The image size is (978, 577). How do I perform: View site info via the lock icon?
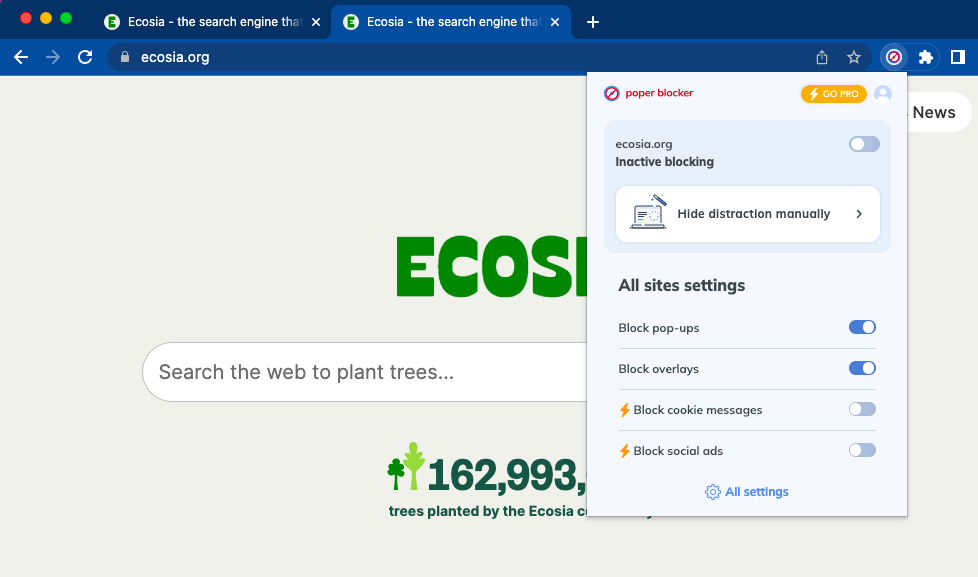pos(125,57)
